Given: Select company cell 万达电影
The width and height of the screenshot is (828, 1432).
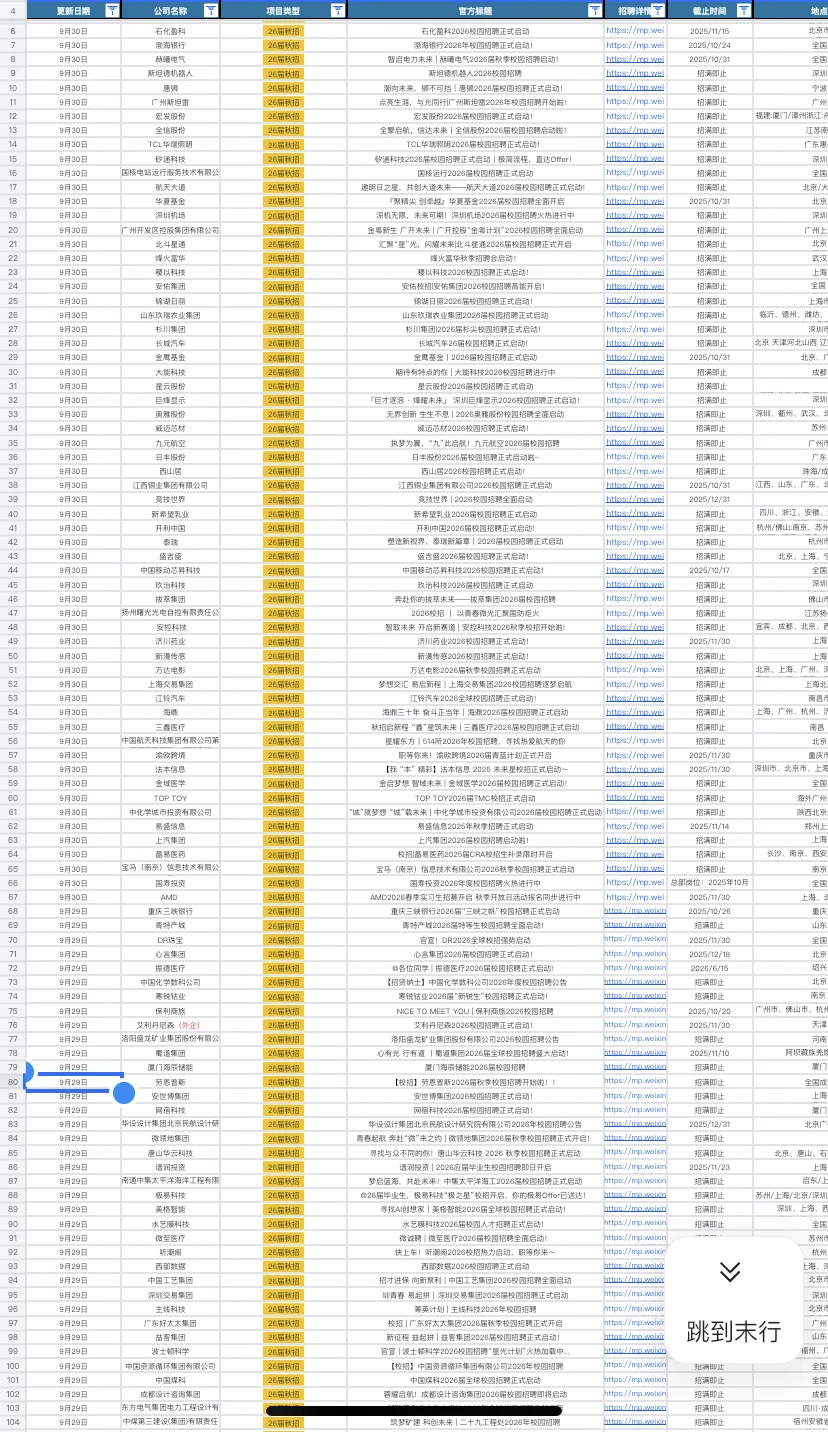Looking at the screenshot, I should pyautogui.click(x=171, y=670).
